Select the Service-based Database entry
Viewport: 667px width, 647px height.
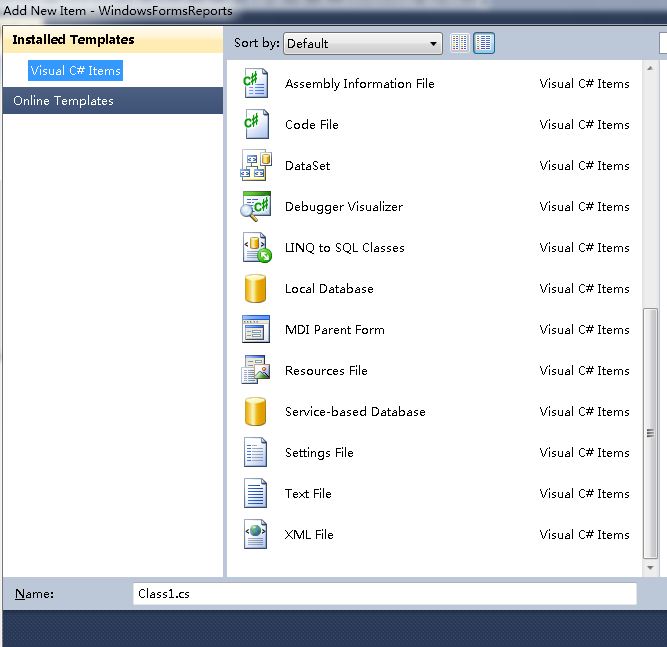pos(355,412)
